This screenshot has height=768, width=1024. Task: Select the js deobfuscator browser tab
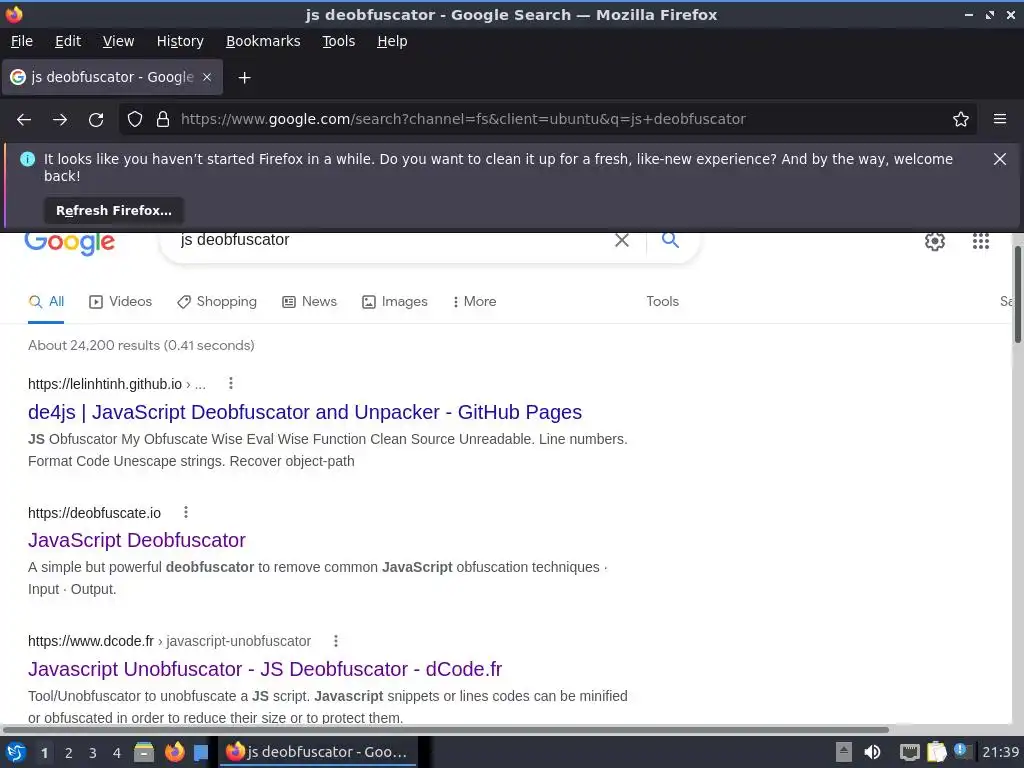click(112, 77)
